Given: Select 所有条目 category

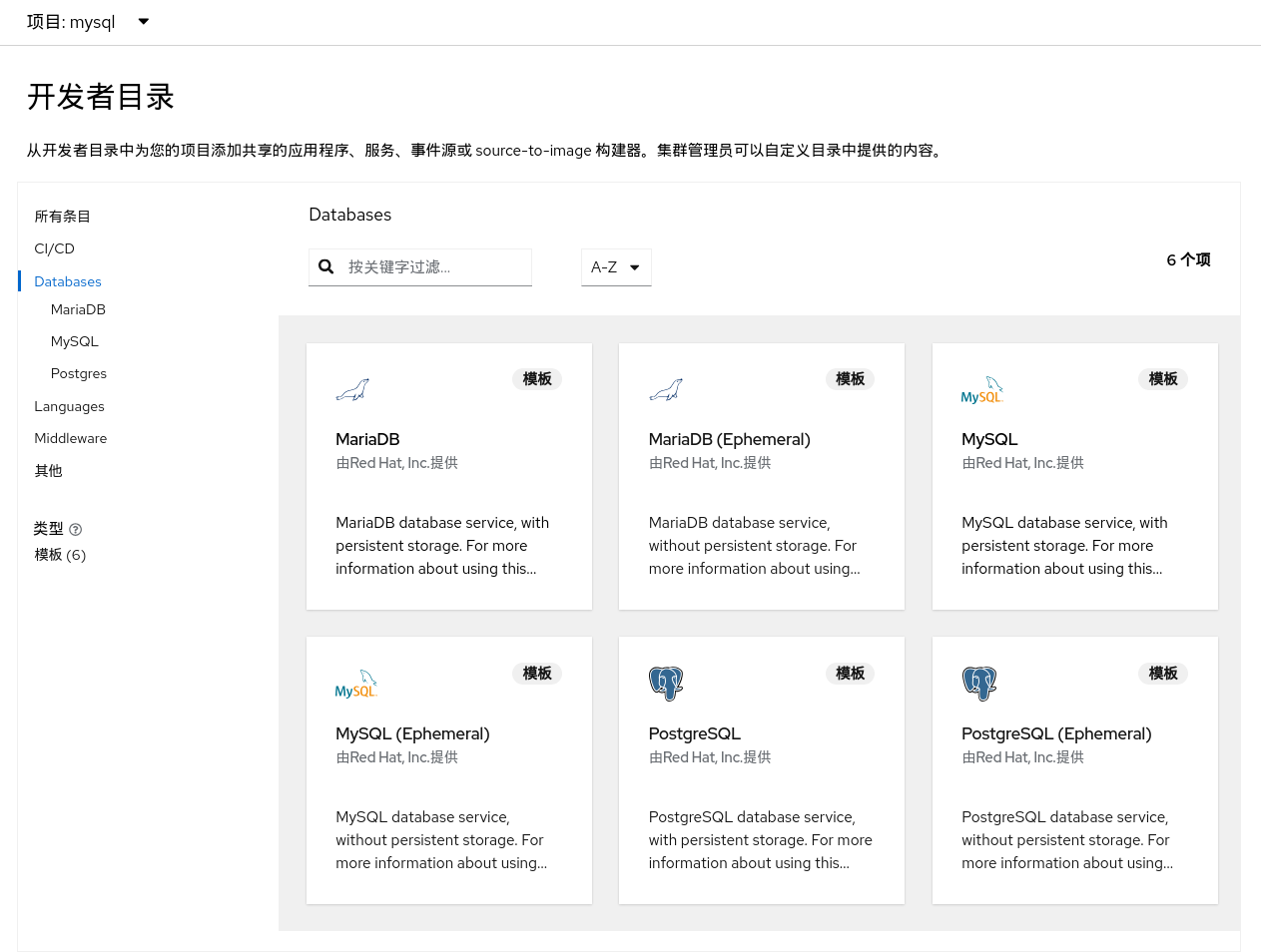Looking at the screenshot, I should [63, 217].
